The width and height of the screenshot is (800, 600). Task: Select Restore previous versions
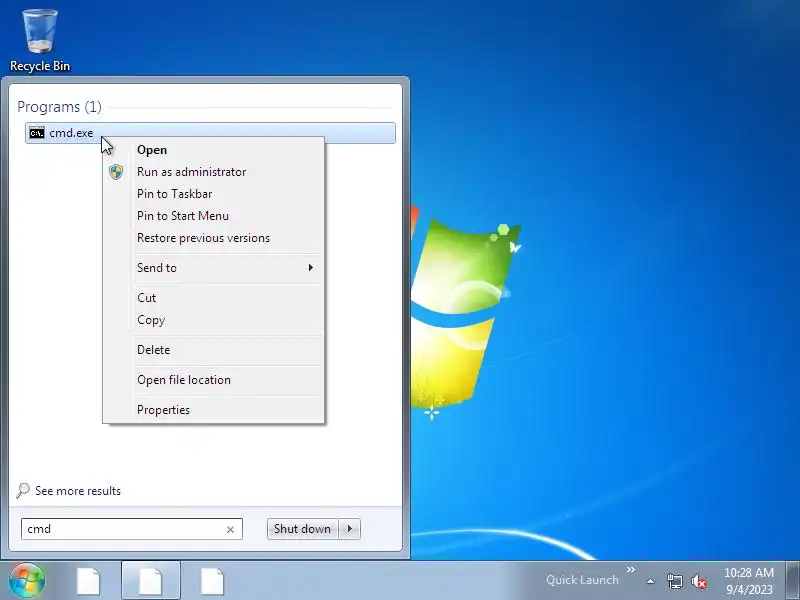tap(203, 238)
